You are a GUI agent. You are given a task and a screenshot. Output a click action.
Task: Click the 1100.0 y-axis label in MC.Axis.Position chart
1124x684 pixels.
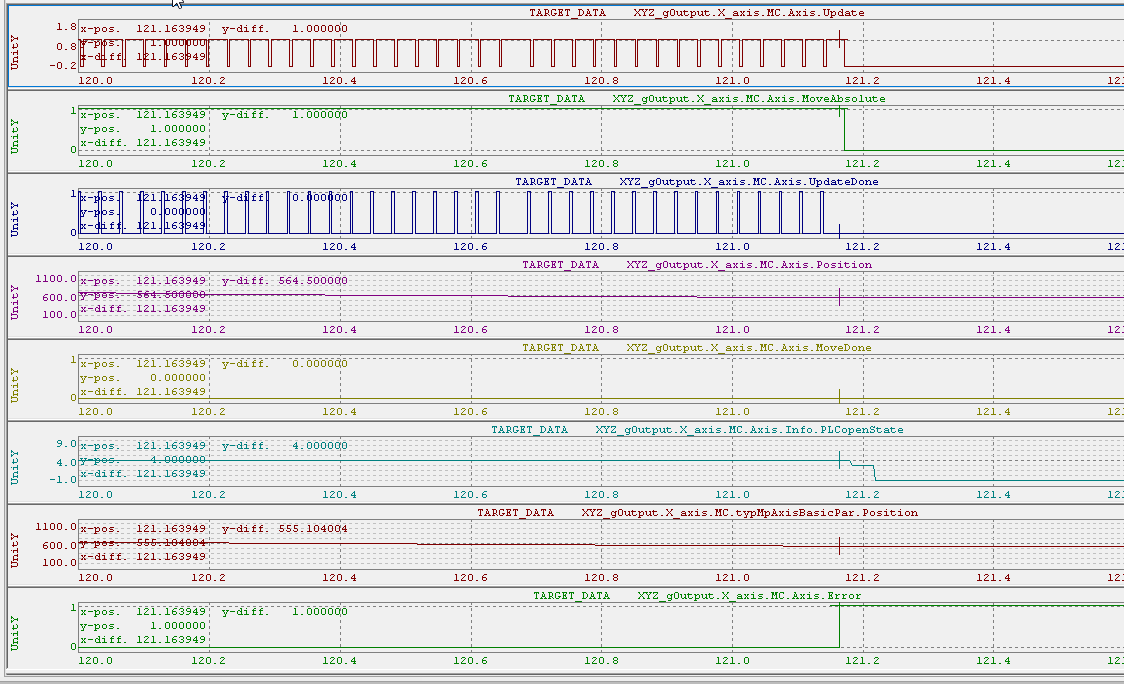coord(56,278)
